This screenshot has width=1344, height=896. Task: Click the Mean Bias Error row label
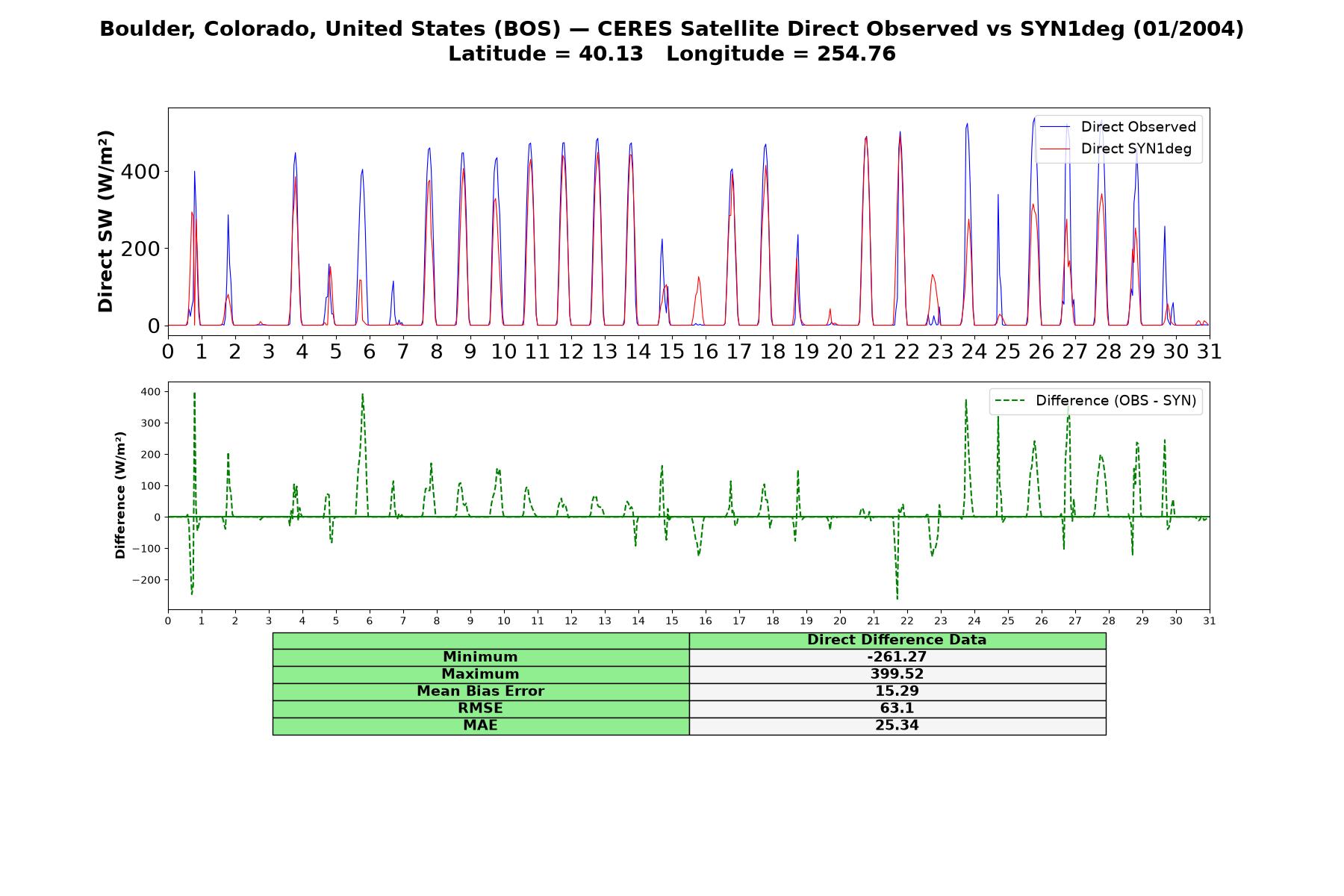tap(481, 691)
